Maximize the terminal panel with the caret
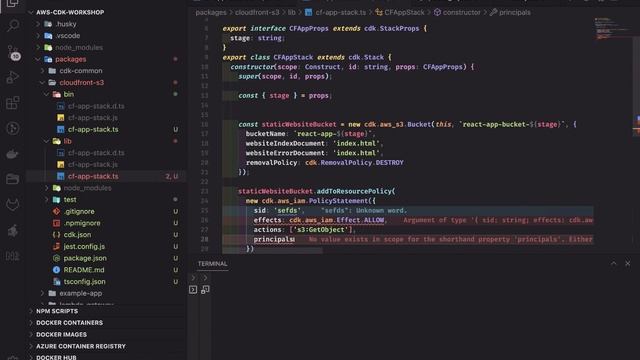640x360 pixels. 613,264
